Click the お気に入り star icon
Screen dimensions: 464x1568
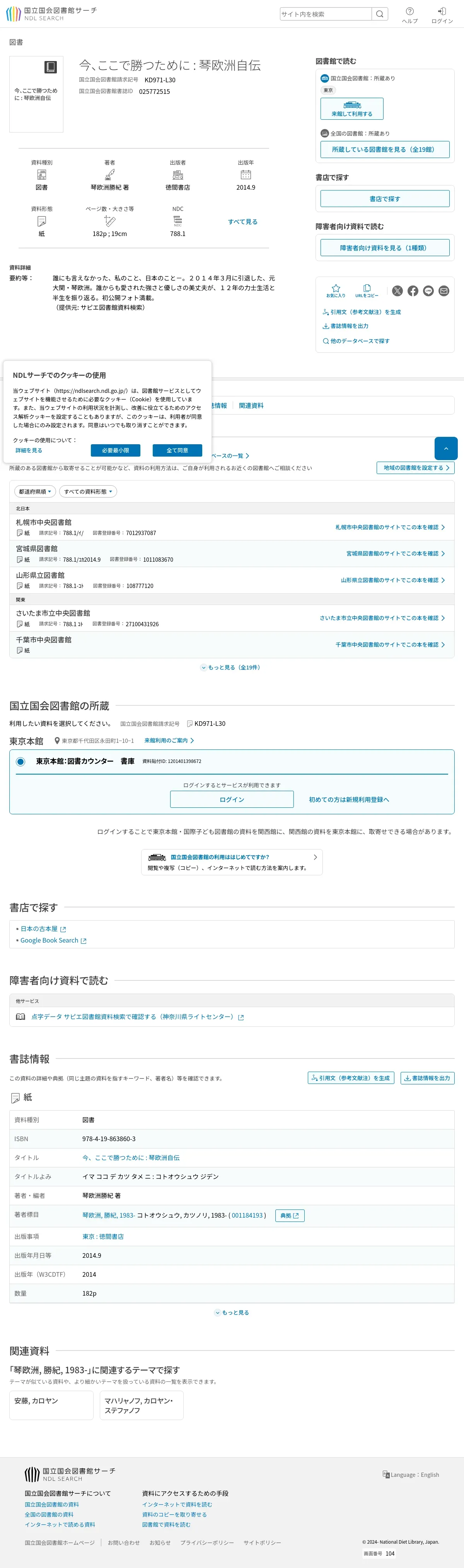tap(336, 291)
